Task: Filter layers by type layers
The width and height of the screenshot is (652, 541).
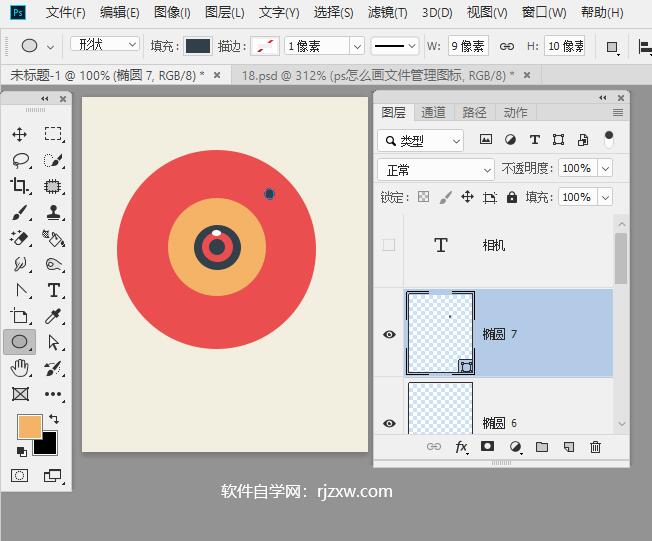Action: pos(535,140)
